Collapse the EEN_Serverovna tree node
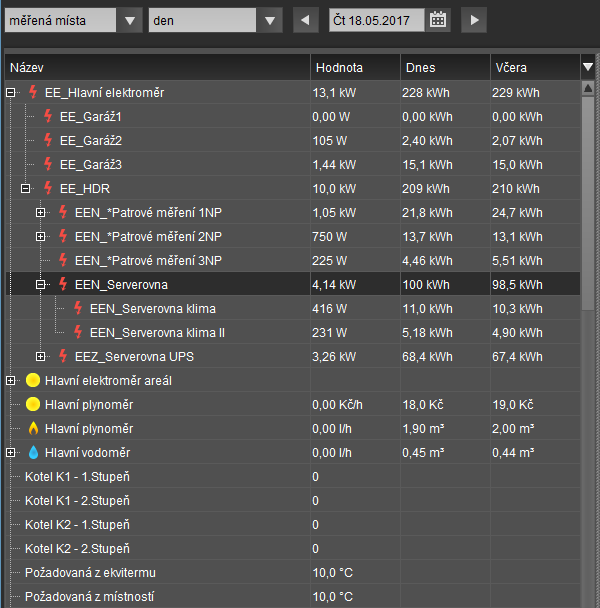This screenshot has height=608, width=600. tap(41, 285)
